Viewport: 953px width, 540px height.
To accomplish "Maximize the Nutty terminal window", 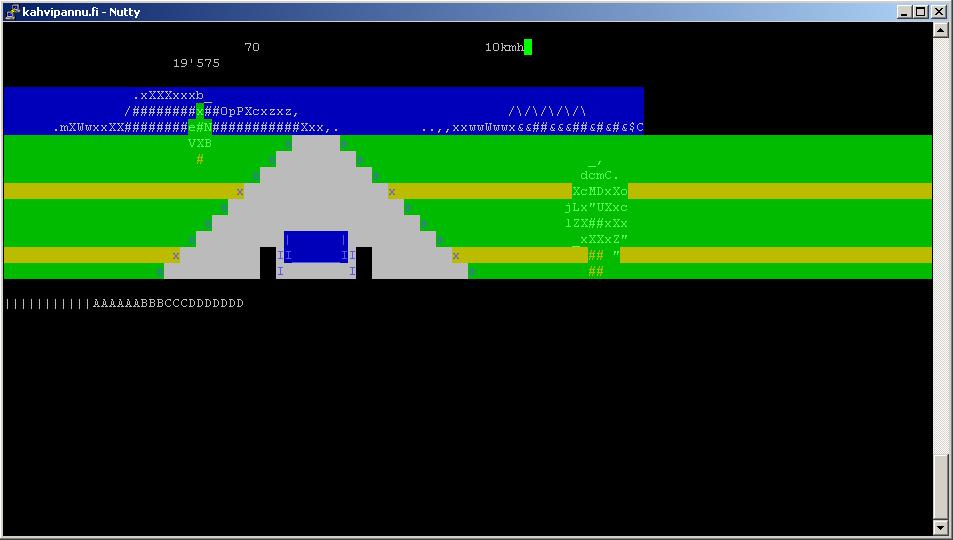I will [x=921, y=12].
